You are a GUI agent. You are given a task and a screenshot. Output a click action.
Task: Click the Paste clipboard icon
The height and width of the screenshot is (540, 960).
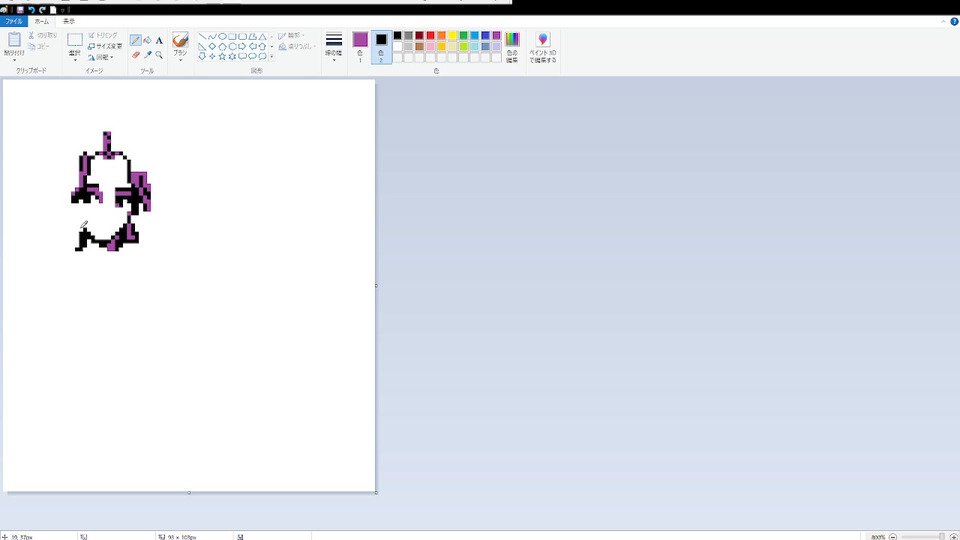14,40
